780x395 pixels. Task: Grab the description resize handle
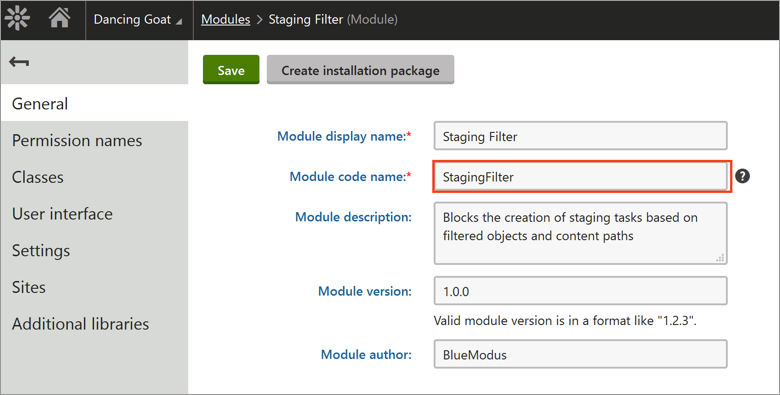[x=720, y=258]
